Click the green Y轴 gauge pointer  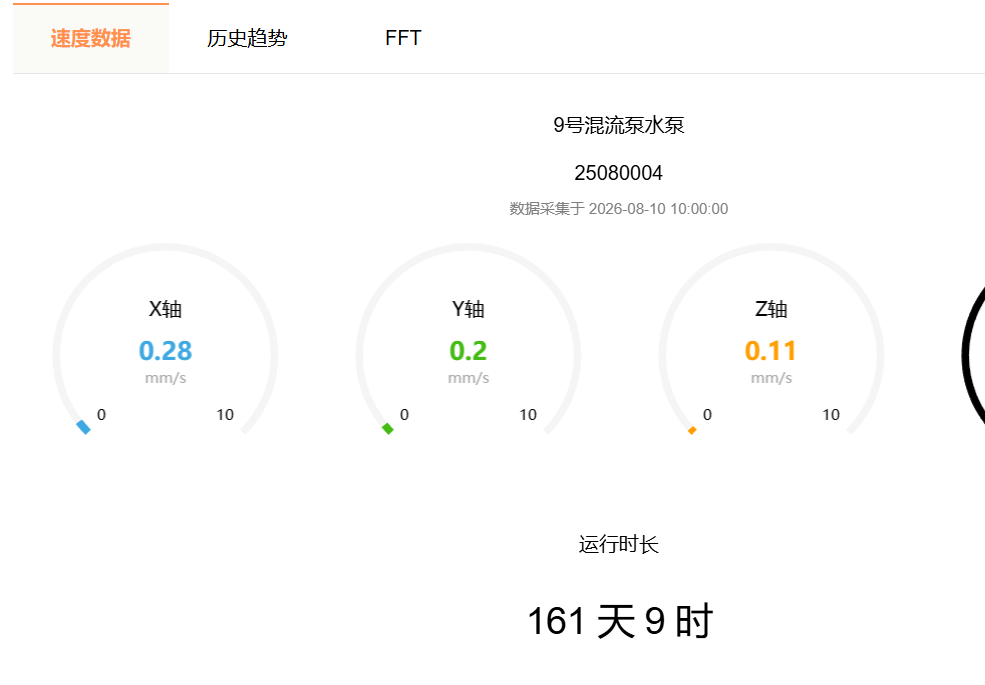pyautogui.click(x=388, y=429)
